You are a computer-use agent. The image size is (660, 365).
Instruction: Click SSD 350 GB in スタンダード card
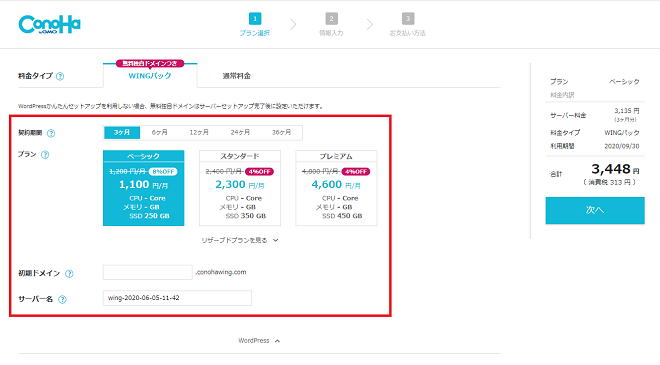246,216
